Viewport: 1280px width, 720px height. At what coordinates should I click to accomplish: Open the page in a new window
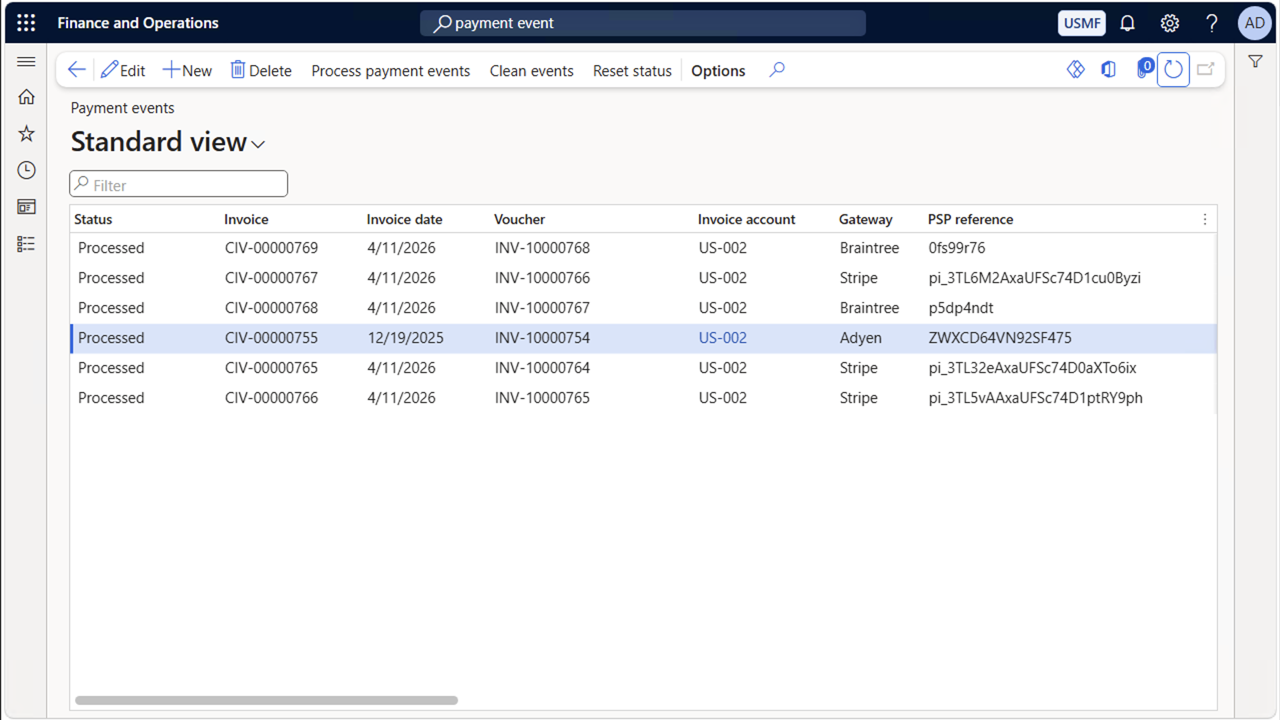(1205, 69)
